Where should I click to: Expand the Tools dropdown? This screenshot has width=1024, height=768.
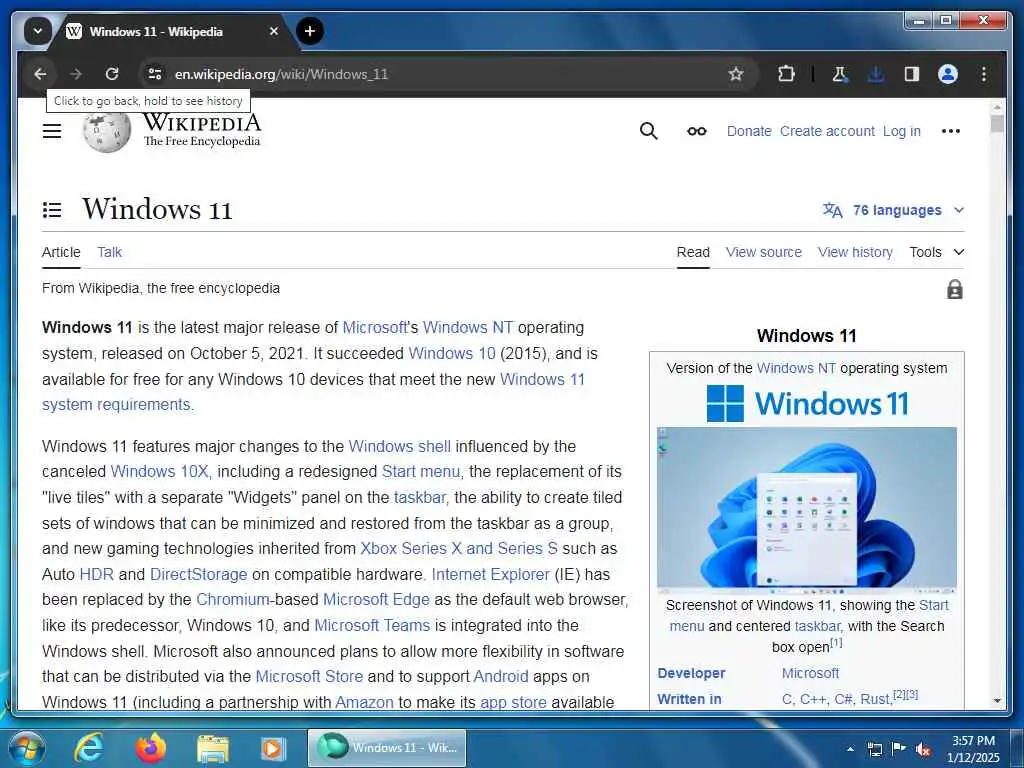pos(936,252)
